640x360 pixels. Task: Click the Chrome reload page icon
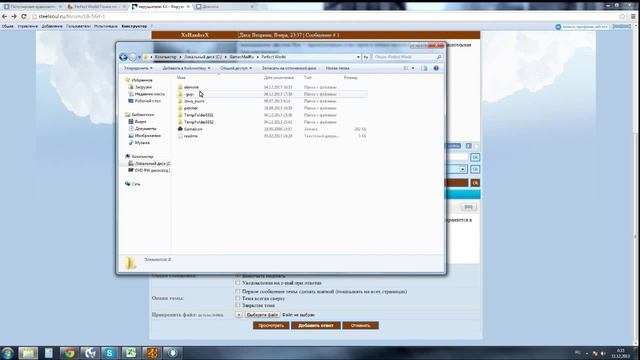coord(24,16)
